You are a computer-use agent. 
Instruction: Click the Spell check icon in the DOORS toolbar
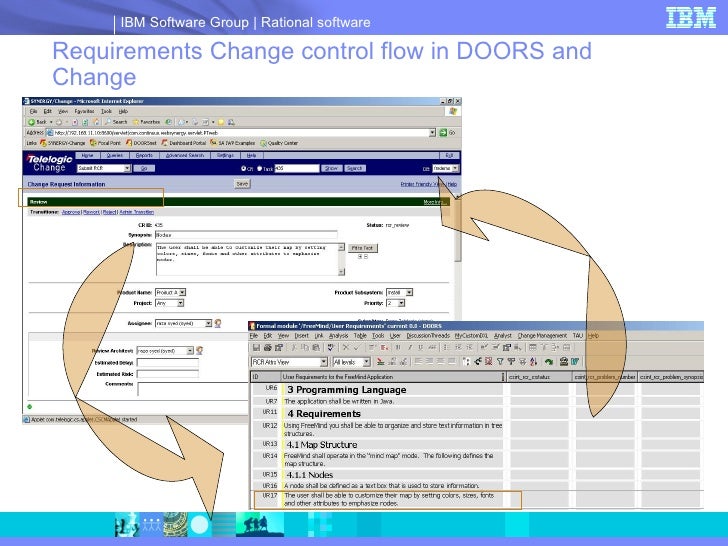[x=330, y=347]
